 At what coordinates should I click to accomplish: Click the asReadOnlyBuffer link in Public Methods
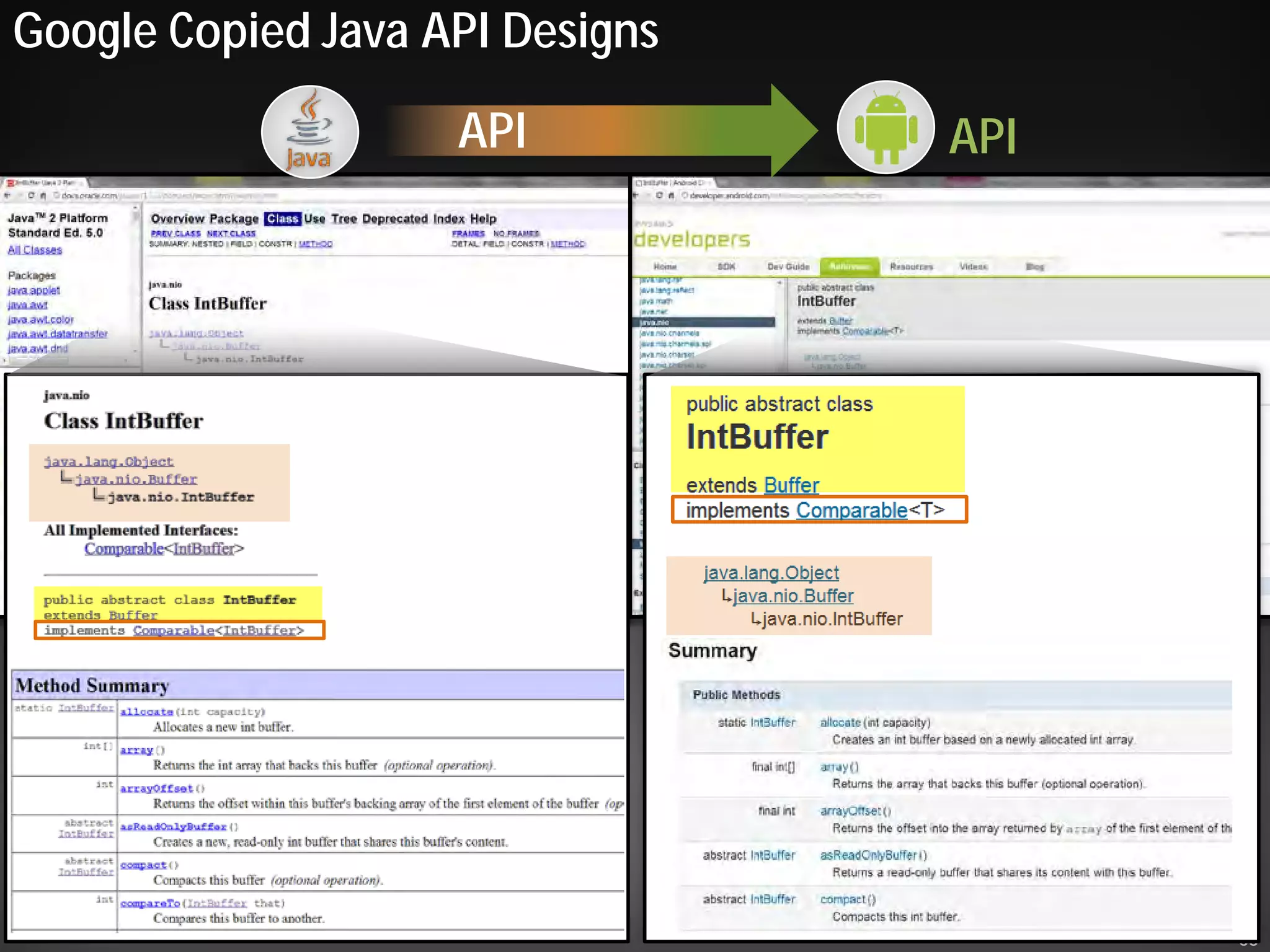(x=868, y=855)
